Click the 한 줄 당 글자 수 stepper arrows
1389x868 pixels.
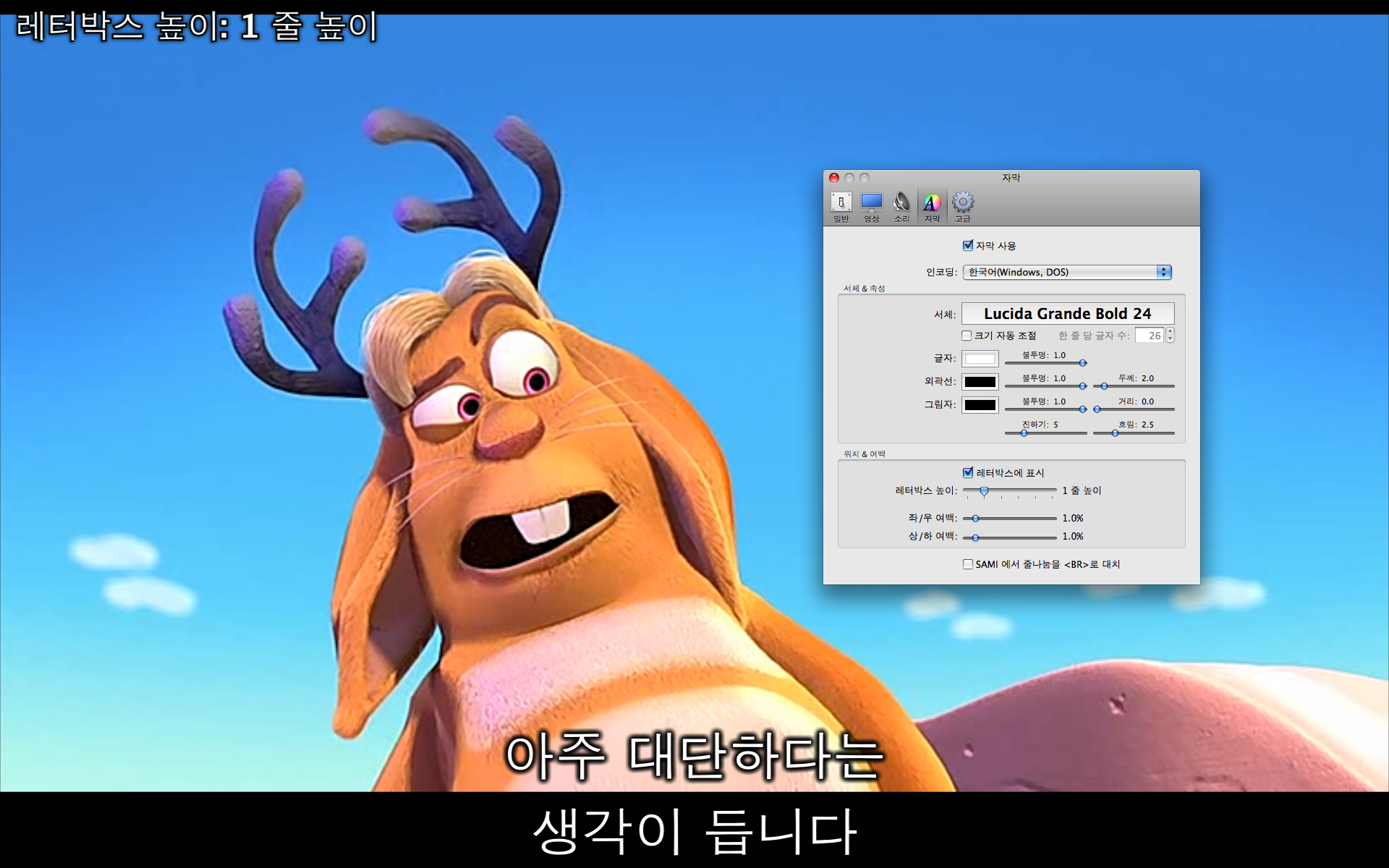[x=1170, y=335]
